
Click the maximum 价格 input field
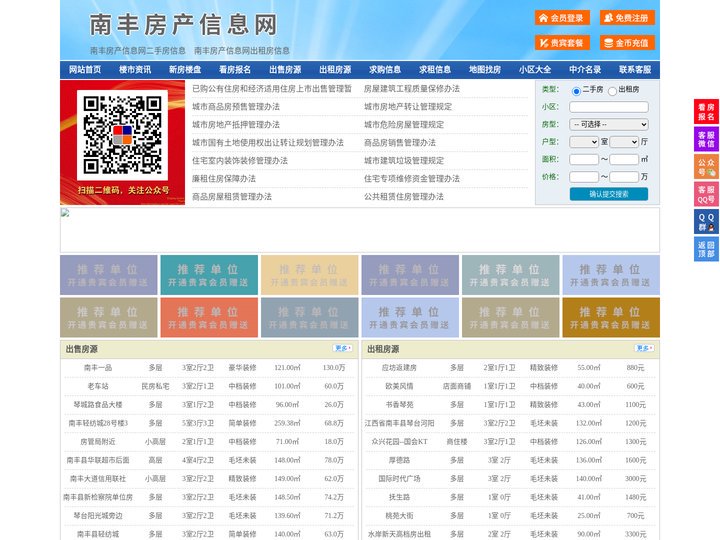(x=624, y=177)
